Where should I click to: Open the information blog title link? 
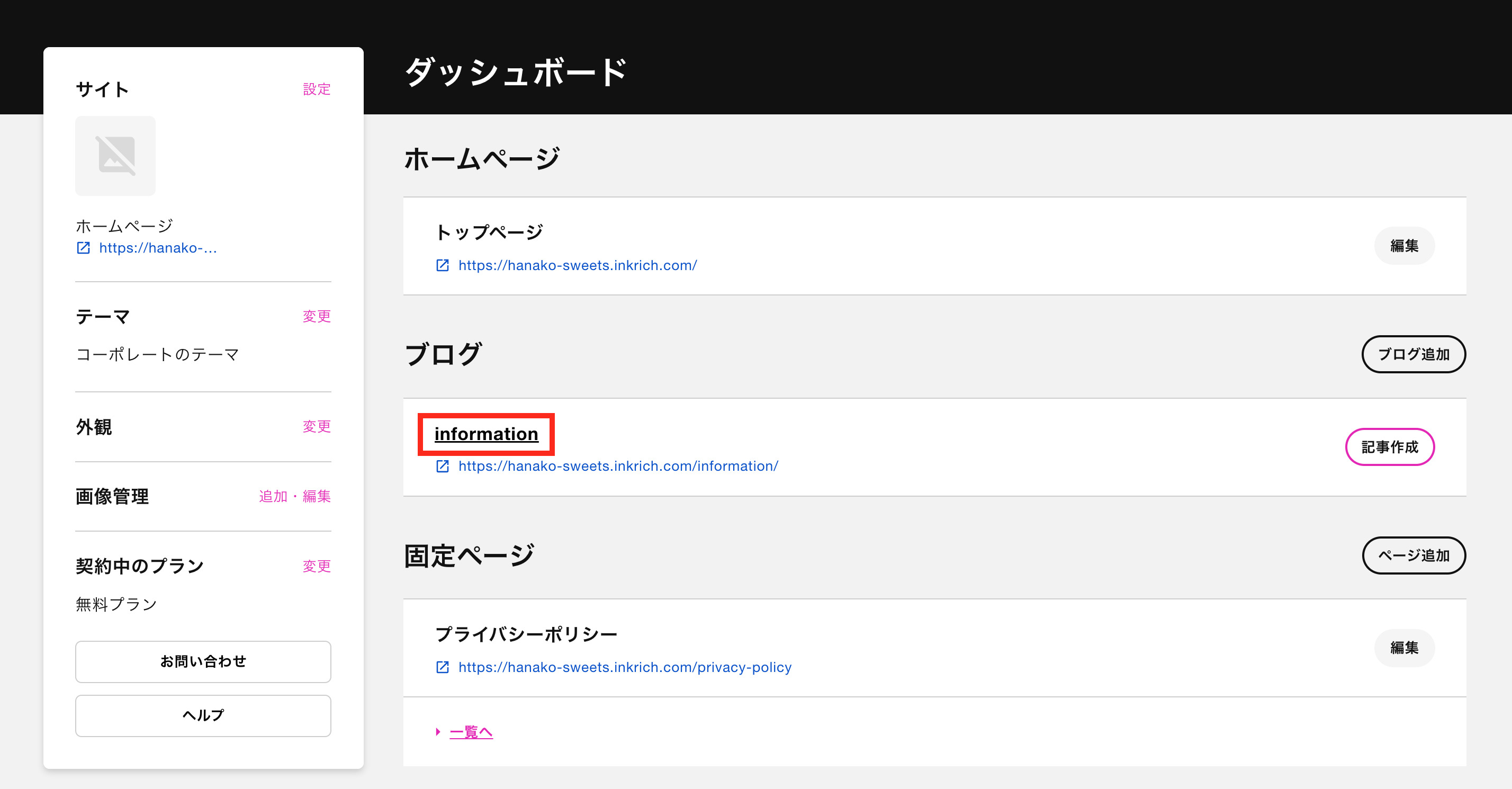click(486, 434)
